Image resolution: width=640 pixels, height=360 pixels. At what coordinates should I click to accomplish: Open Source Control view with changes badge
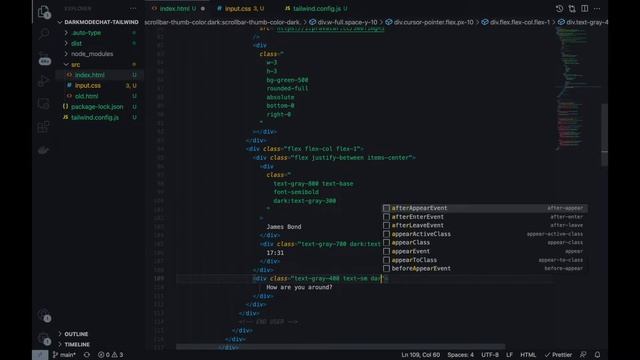point(44,58)
